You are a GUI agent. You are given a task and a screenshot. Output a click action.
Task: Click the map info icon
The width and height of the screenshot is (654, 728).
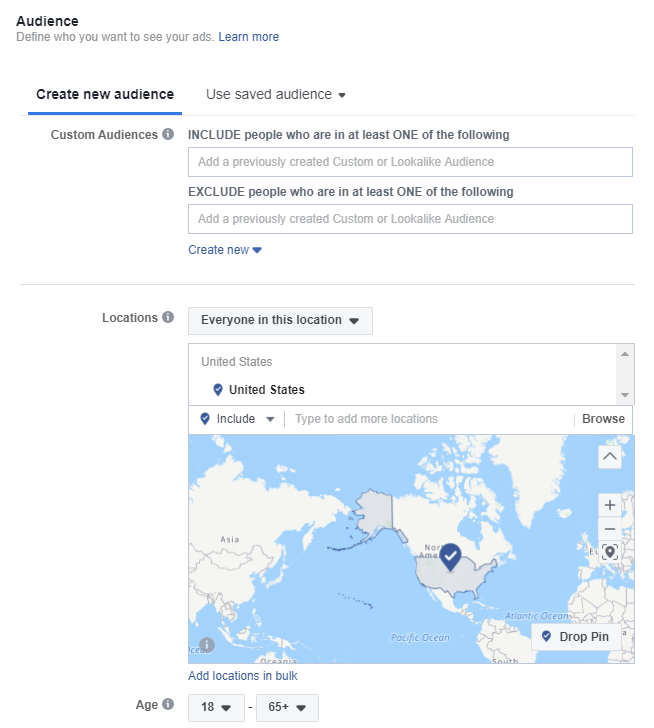point(207,645)
